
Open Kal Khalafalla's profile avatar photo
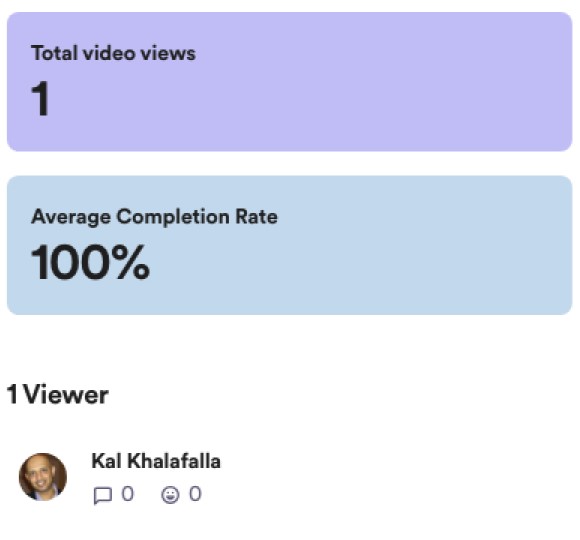pos(43,477)
